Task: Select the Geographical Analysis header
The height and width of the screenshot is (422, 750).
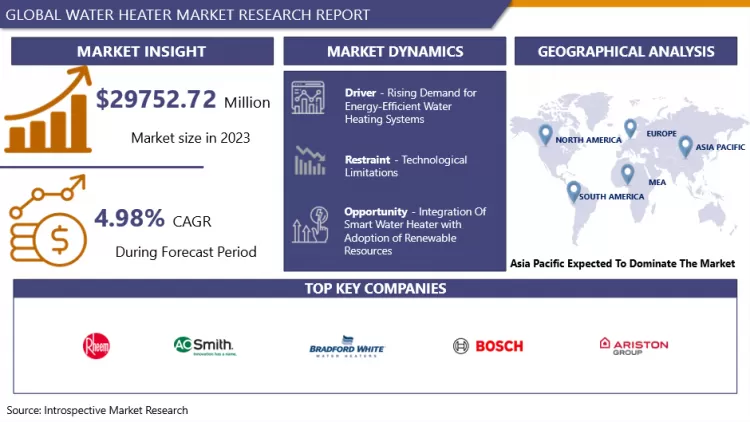Action: (626, 51)
